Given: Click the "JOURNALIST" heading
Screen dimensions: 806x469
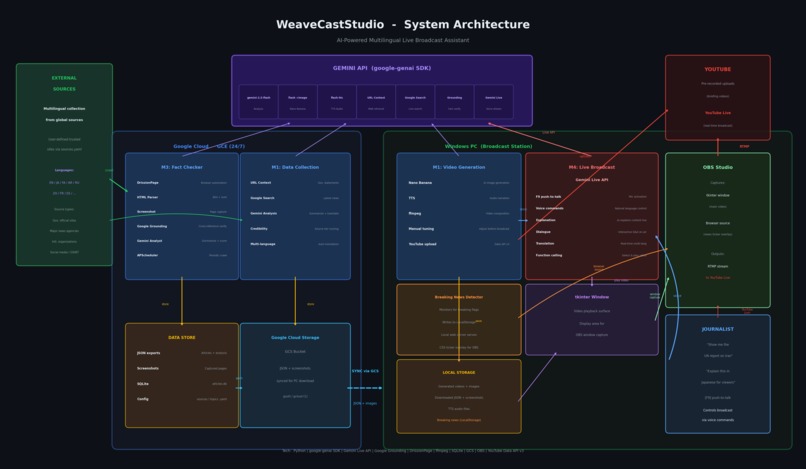Looking at the screenshot, I should pos(718,329).
